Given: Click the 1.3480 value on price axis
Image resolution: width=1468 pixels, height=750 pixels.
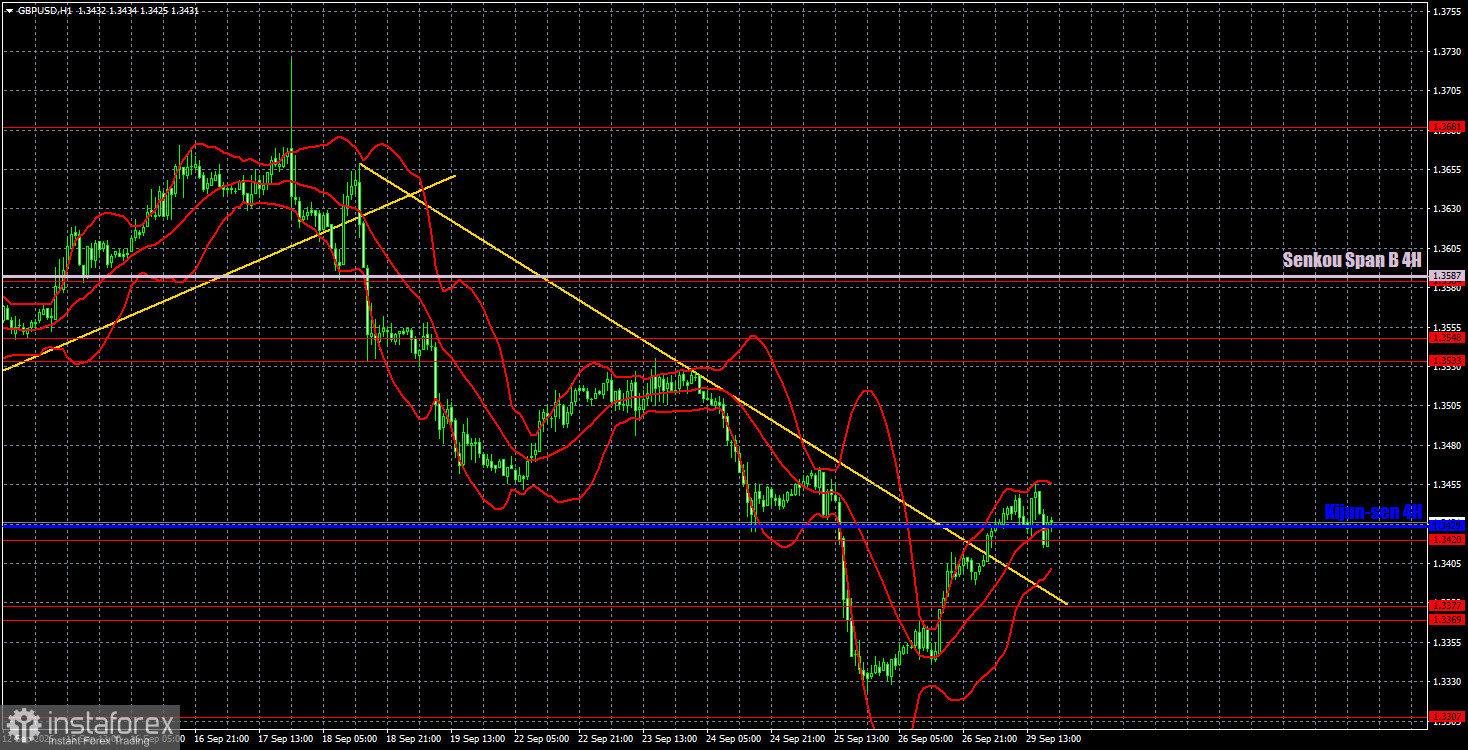Looking at the screenshot, I should (1447, 446).
